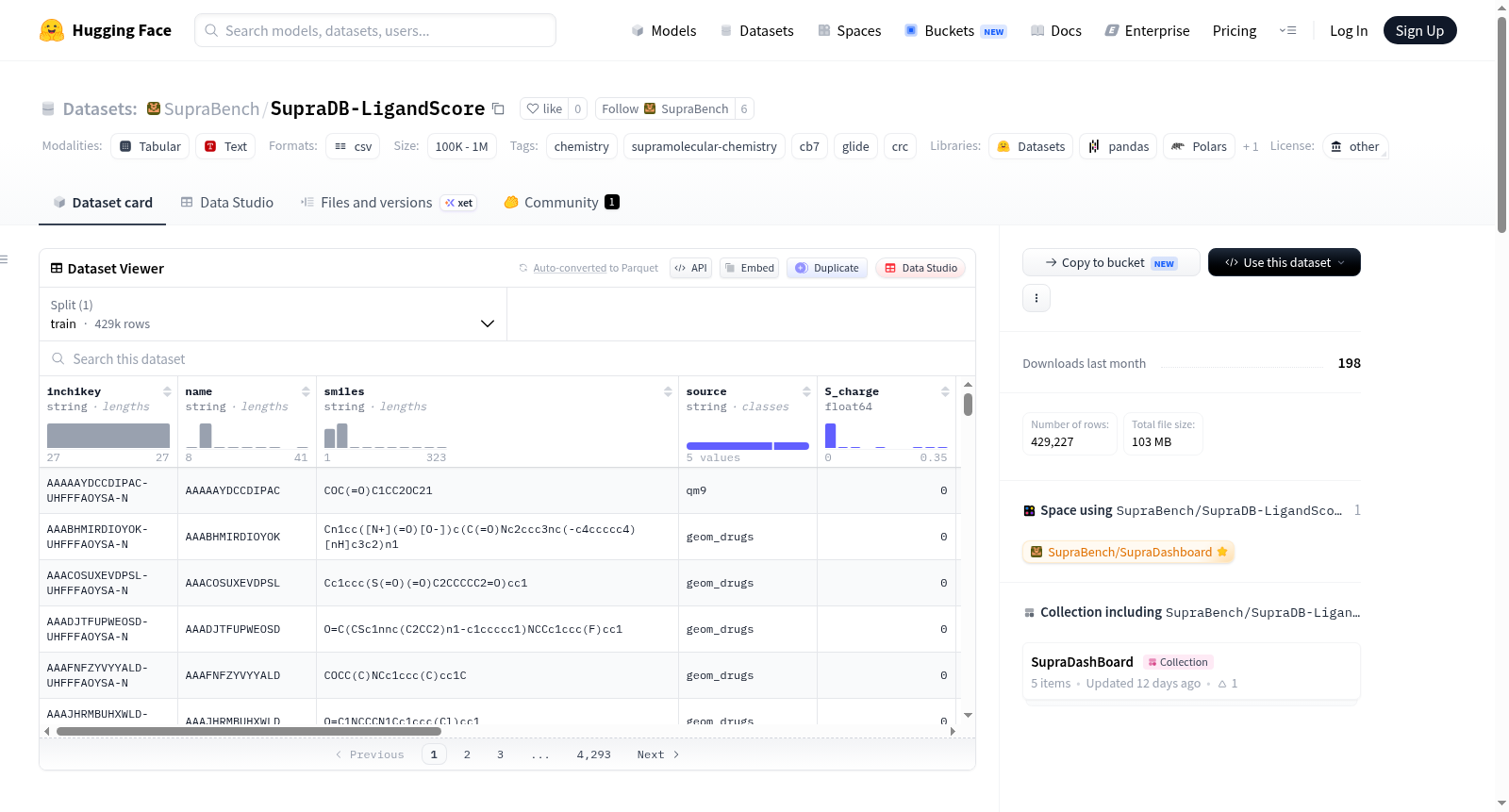Go to the Community tab
Image resolution: width=1509 pixels, height=812 pixels.
point(561,203)
